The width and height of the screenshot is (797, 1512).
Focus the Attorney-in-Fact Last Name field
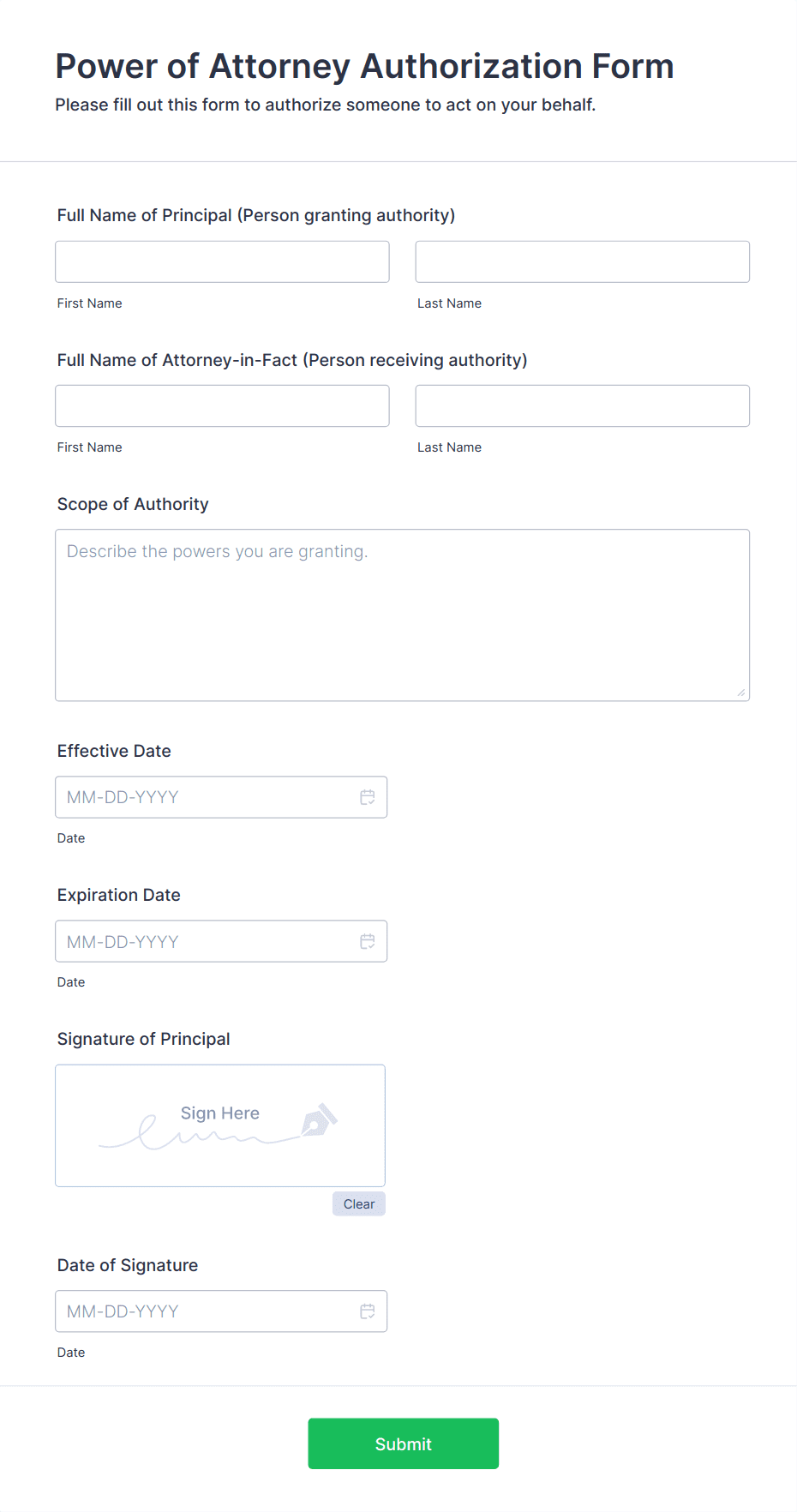[582, 405]
